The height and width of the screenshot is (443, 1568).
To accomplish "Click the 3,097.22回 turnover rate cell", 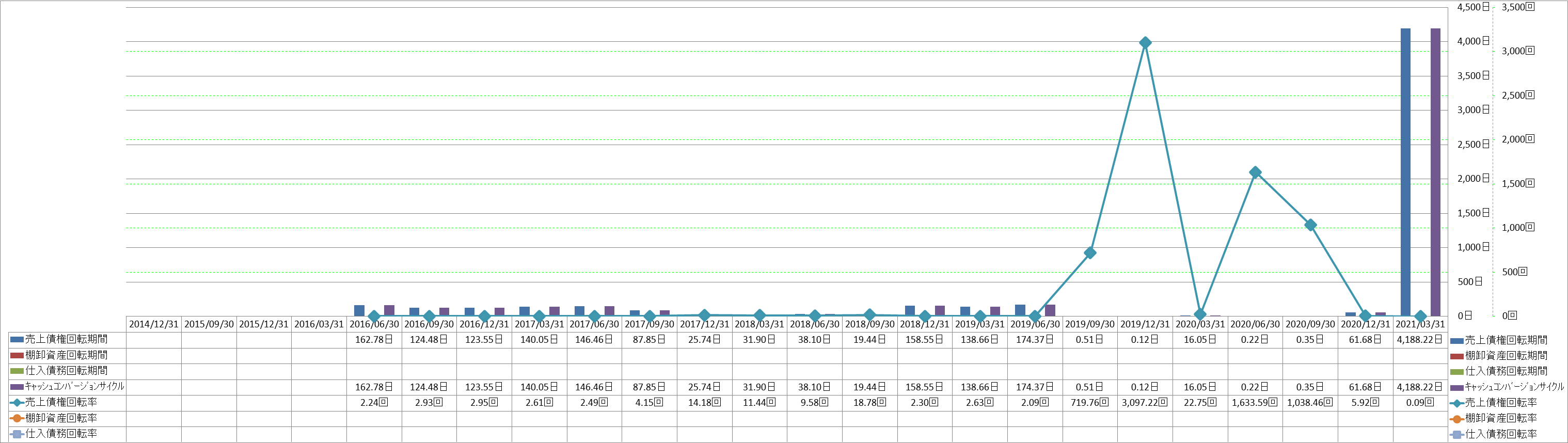I will (x=1145, y=403).
